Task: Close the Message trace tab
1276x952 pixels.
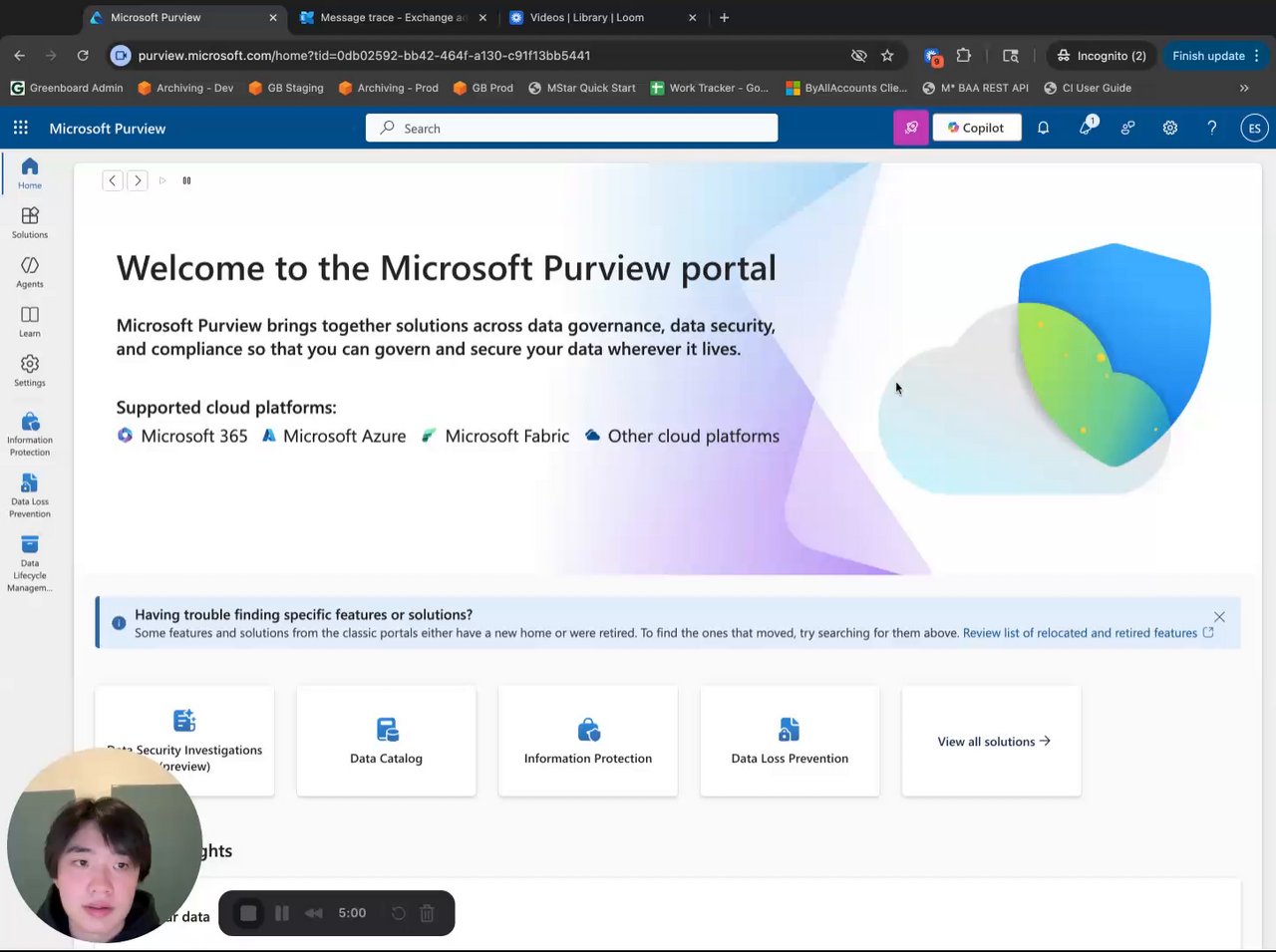Action: 482,18
